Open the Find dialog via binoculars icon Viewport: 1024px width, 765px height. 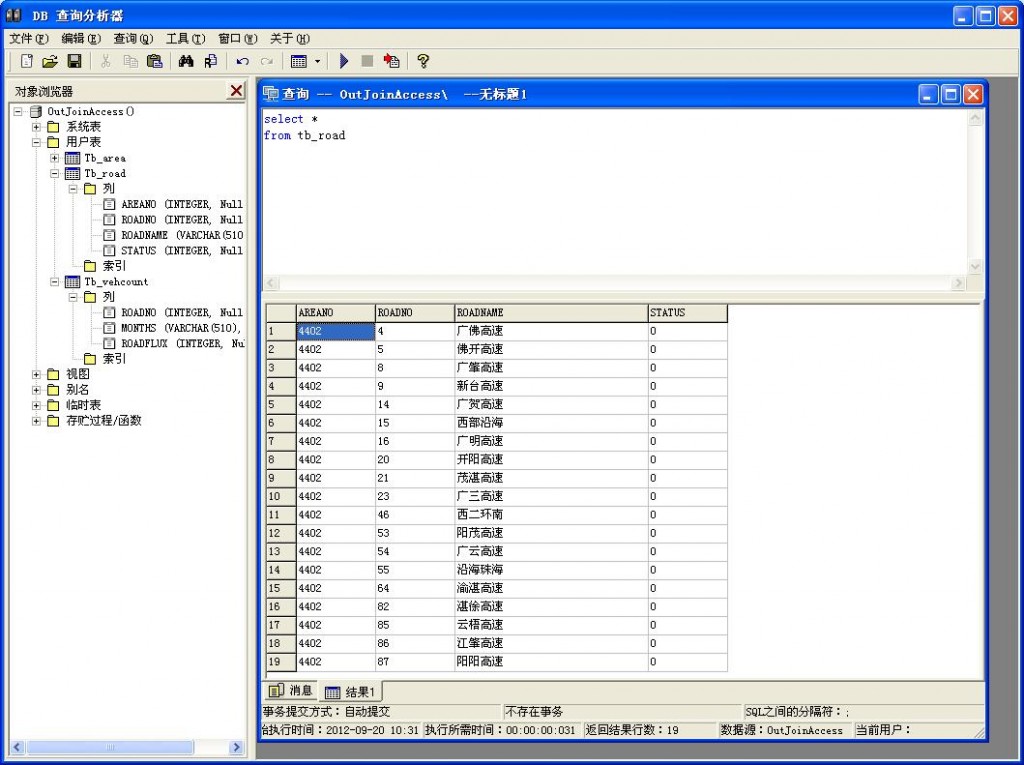tap(186, 61)
